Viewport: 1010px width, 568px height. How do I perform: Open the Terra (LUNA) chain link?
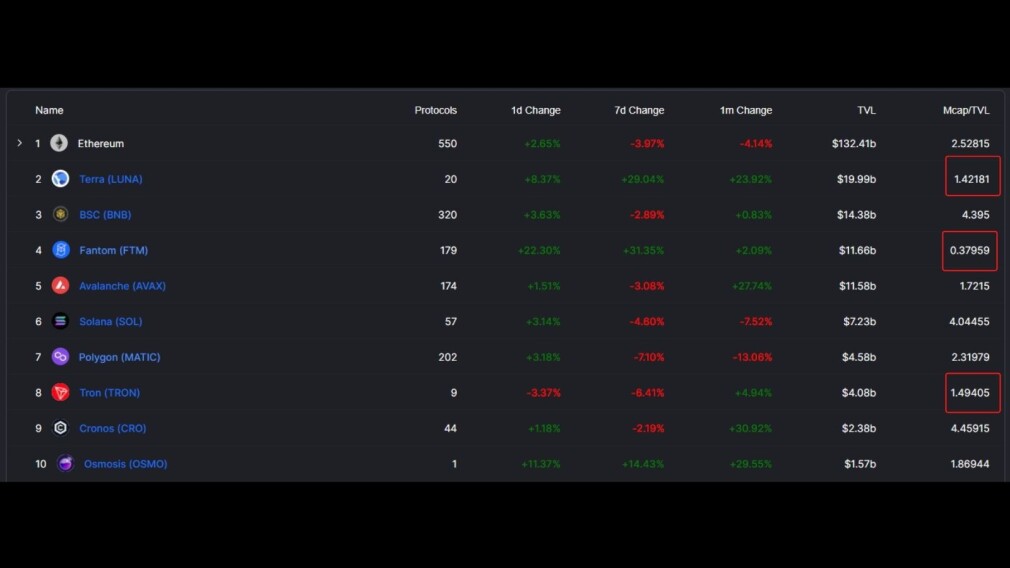[111, 179]
